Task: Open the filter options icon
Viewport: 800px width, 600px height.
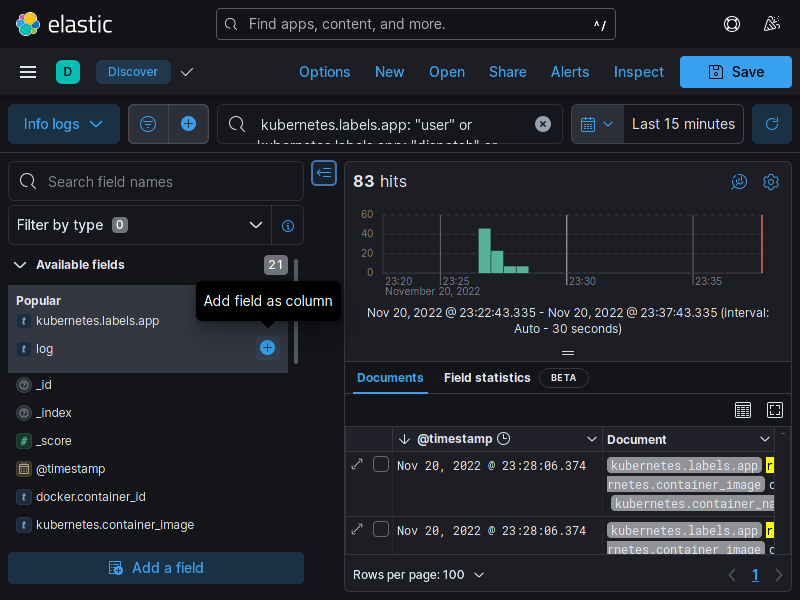Action: (x=148, y=124)
